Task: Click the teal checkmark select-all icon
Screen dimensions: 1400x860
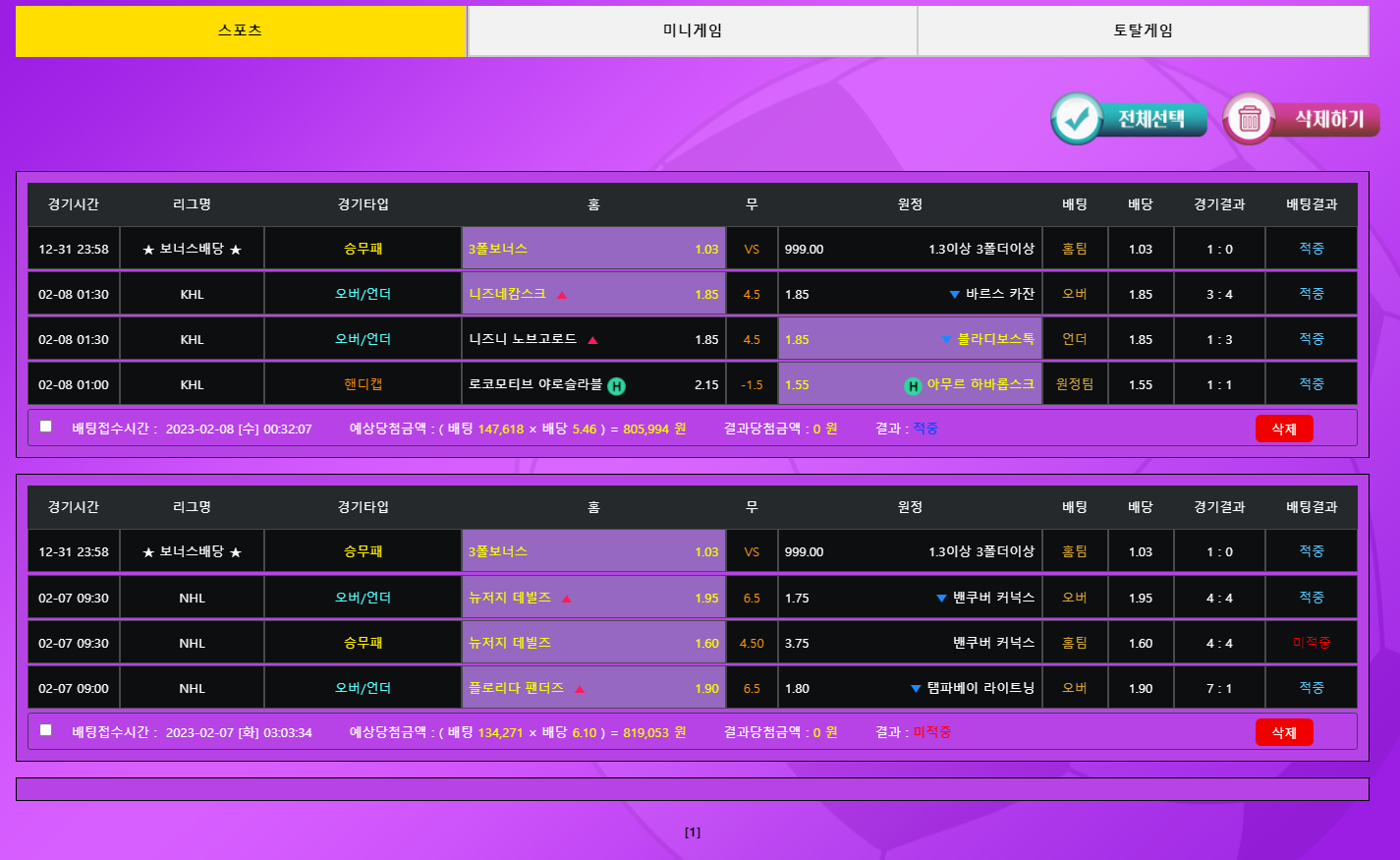Action: click(1078, 120)
